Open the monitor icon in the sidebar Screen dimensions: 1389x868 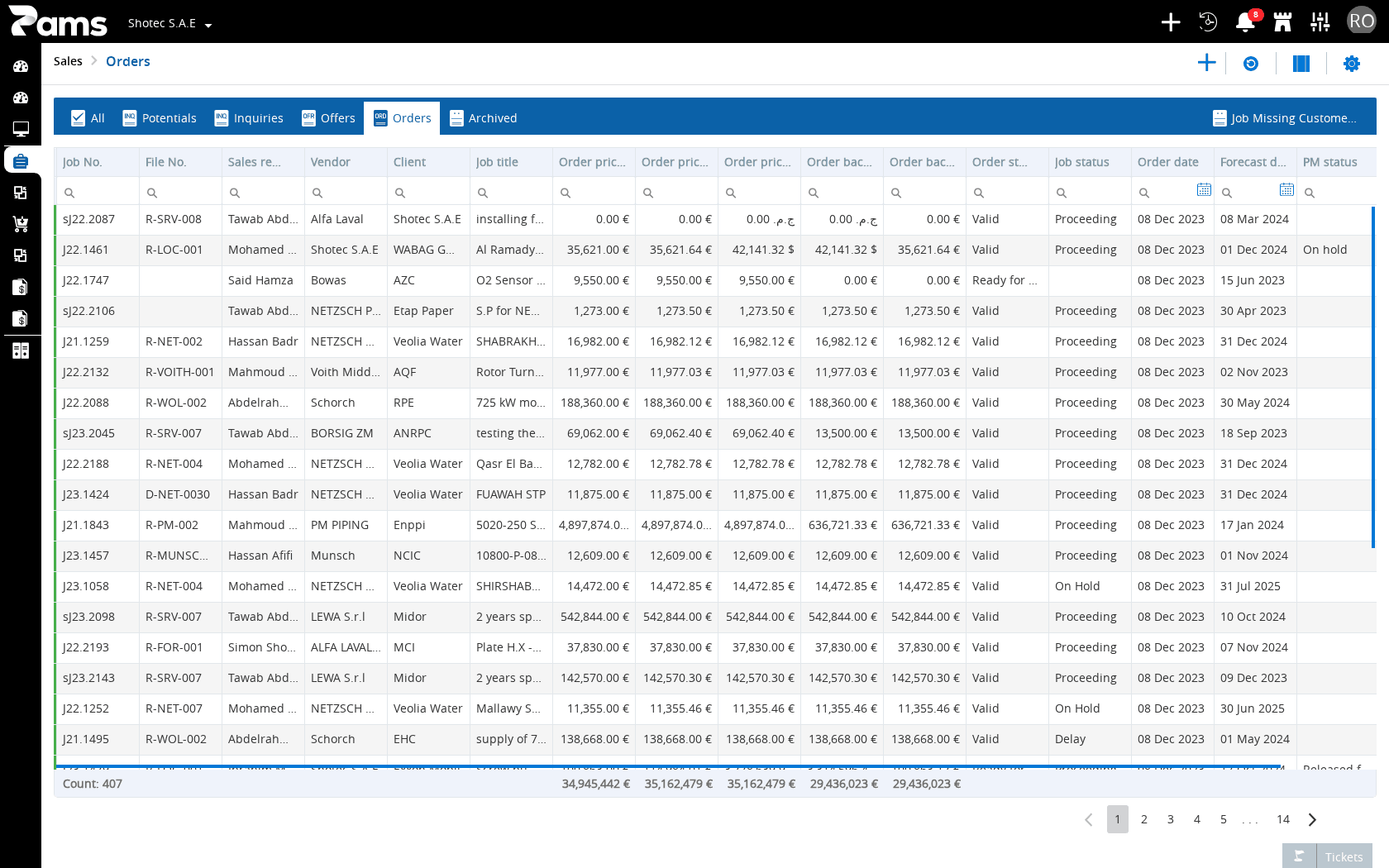pos(21,129)
